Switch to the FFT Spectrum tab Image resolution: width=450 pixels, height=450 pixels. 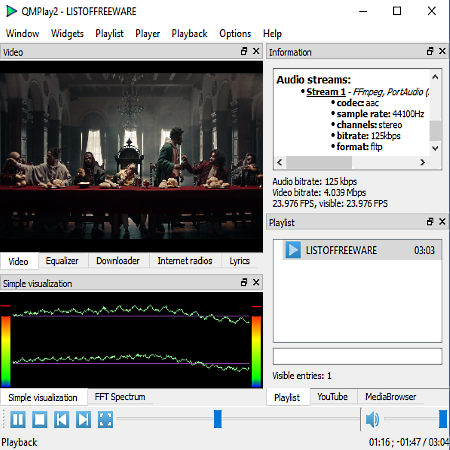[x=120, y=397]
